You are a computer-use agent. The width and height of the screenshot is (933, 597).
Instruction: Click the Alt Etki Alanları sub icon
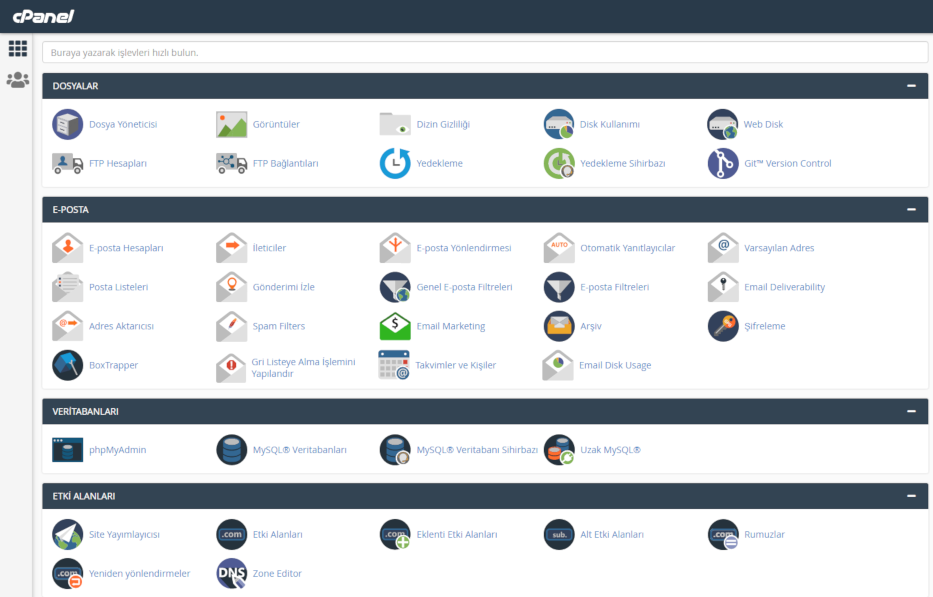click(559, 535)
